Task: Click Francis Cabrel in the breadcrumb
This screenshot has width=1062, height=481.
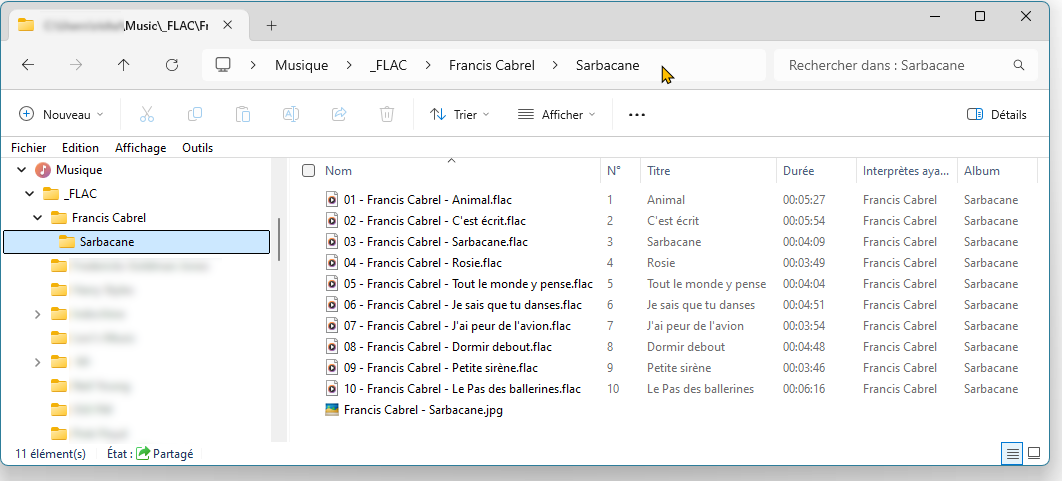Action: [492, 66]
